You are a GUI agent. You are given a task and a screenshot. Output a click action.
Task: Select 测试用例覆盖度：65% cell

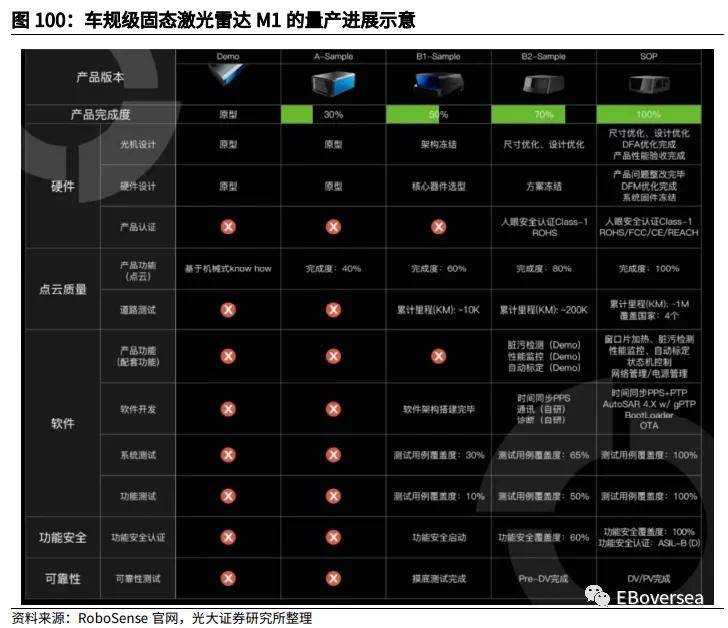tap(544, 455)
